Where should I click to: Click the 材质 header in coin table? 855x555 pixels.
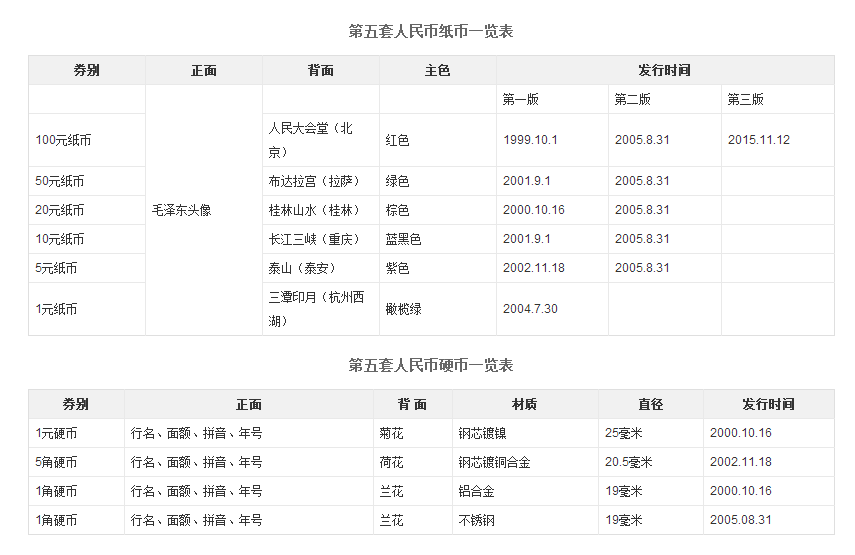(x=525, y=405)
